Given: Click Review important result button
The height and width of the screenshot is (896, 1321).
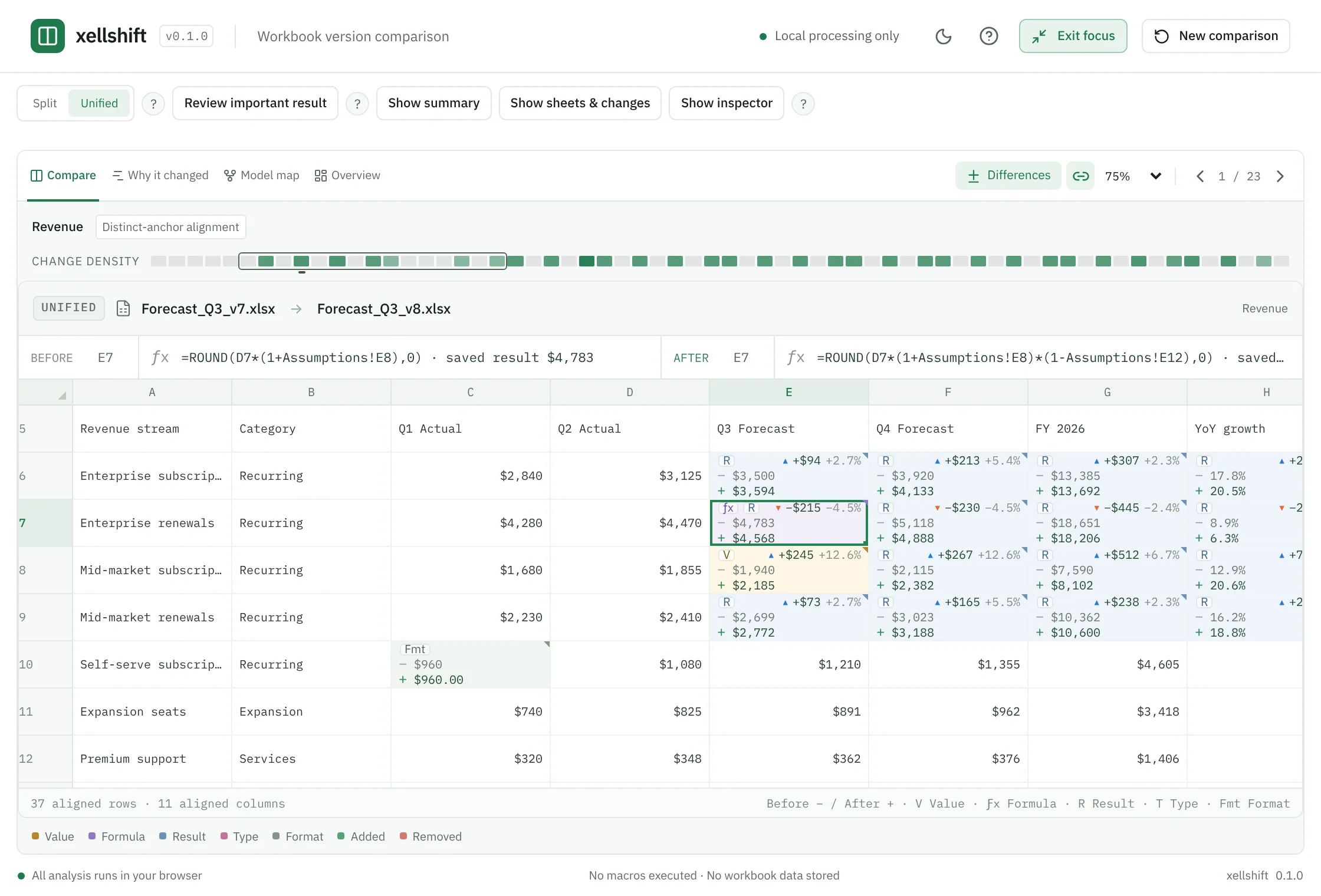Looking at the screenshot, I should [x=255, y=103].
